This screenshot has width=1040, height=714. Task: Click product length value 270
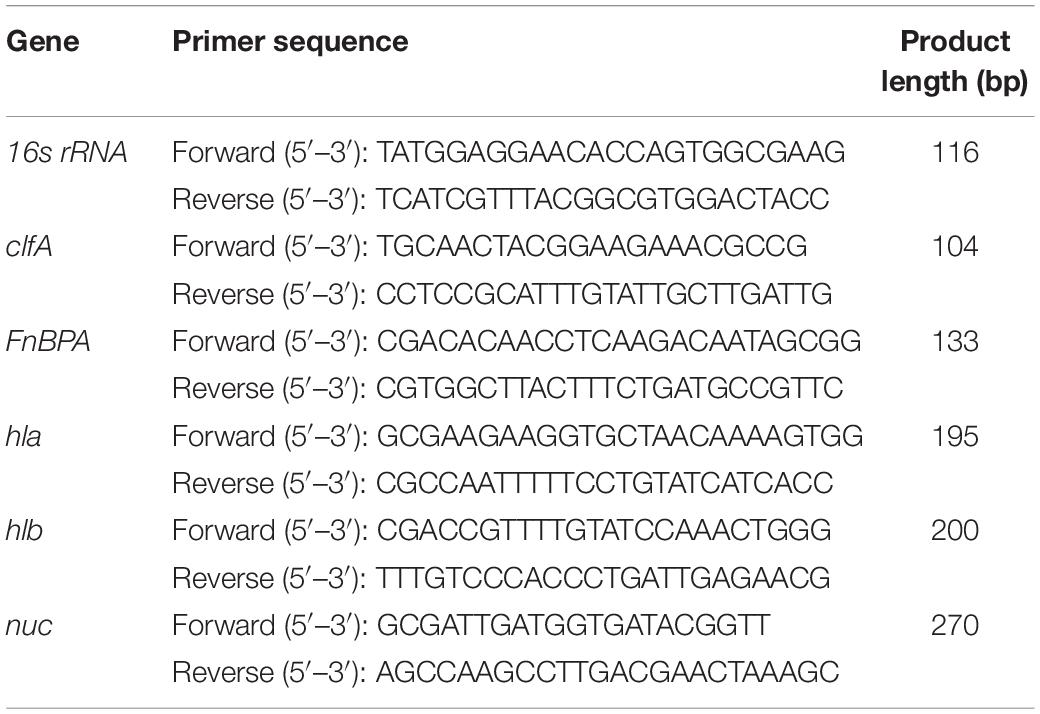point(955,626)
